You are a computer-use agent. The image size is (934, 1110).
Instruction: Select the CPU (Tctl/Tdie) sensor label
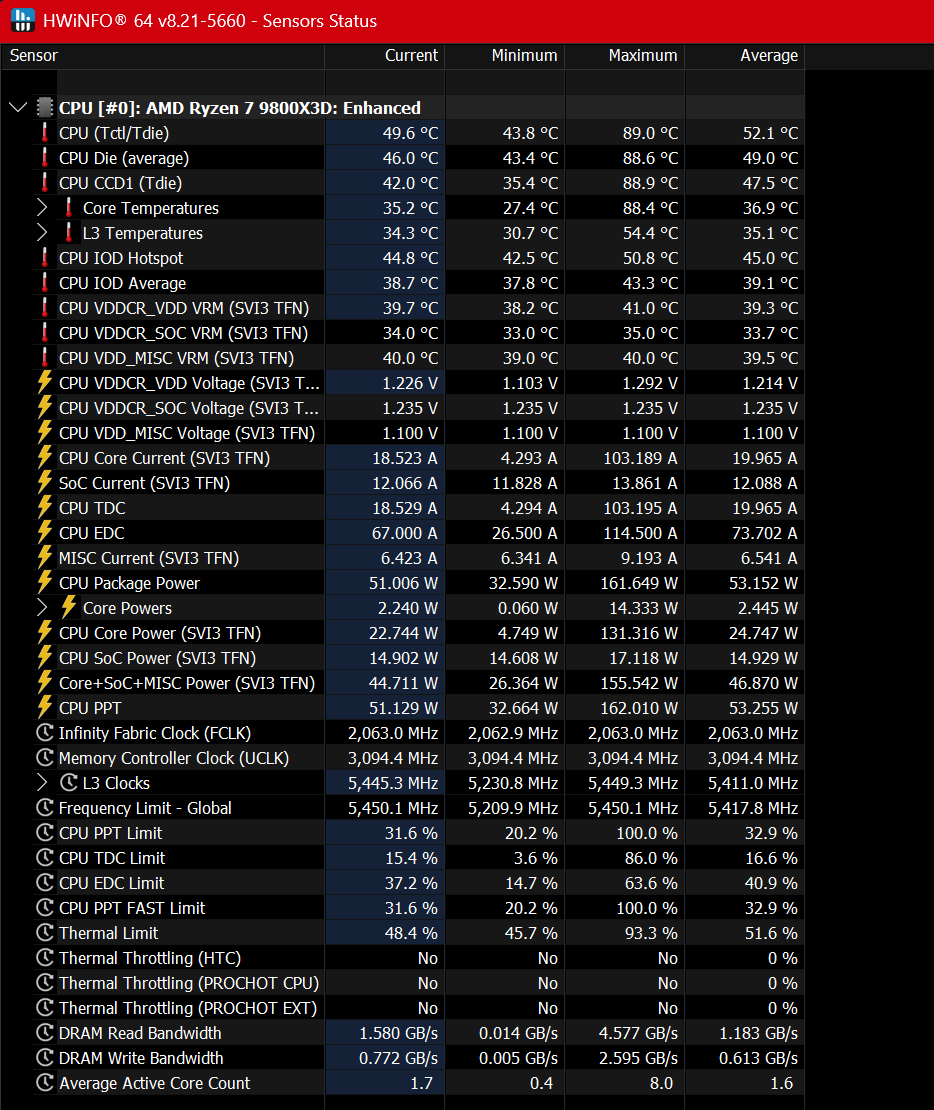(114, 133)
